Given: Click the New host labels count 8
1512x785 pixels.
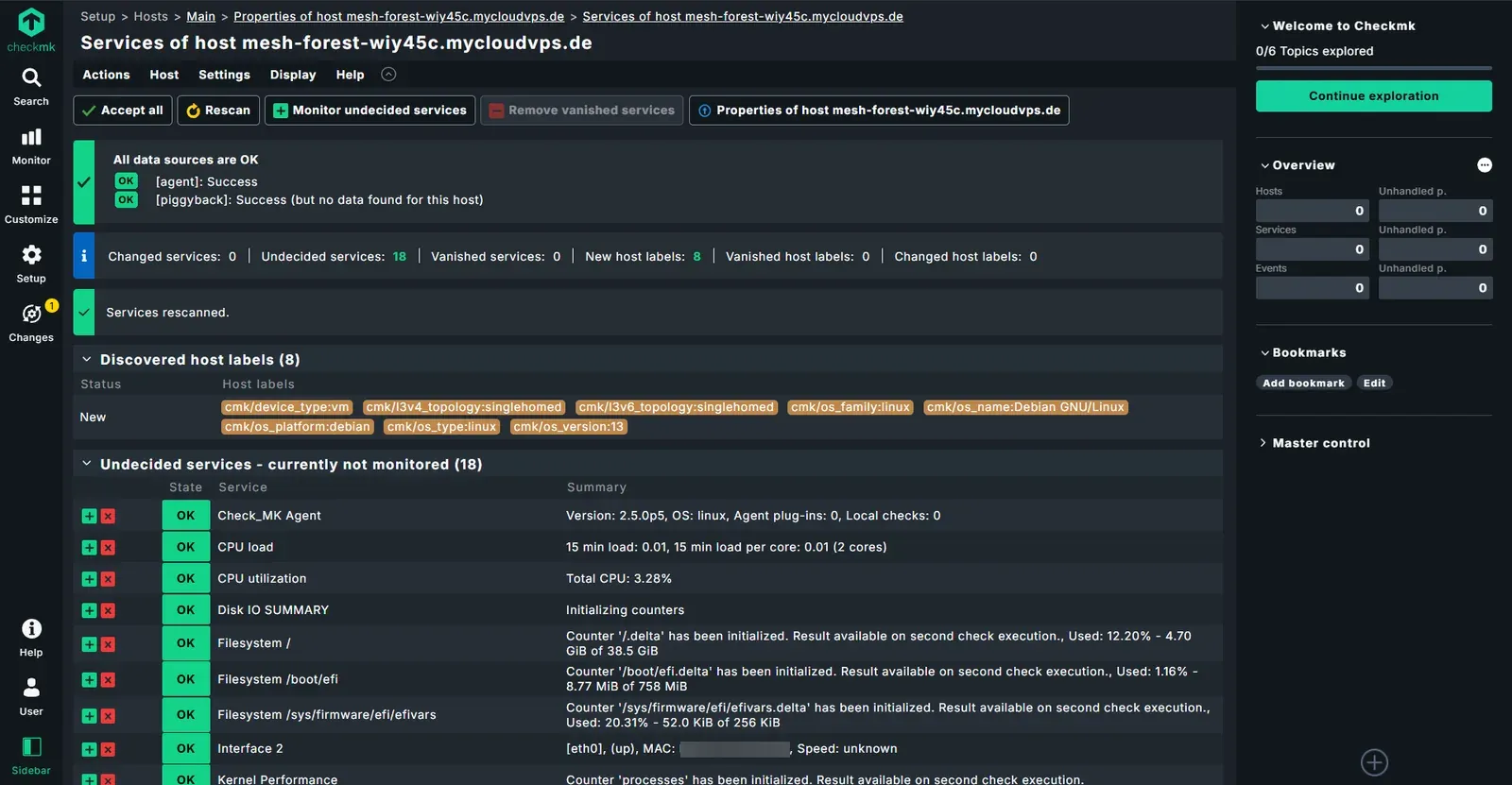Looking at the screenshot, I should click(x=697, y=257).
